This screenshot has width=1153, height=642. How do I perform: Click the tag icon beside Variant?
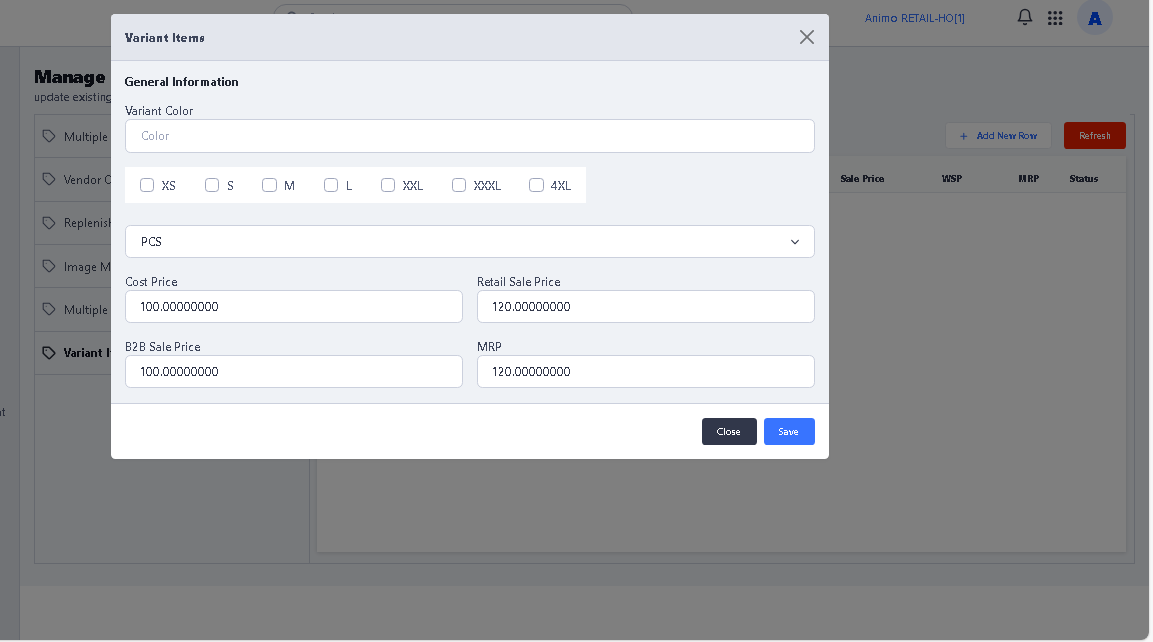pyautogui.click(x=49, y=352)
